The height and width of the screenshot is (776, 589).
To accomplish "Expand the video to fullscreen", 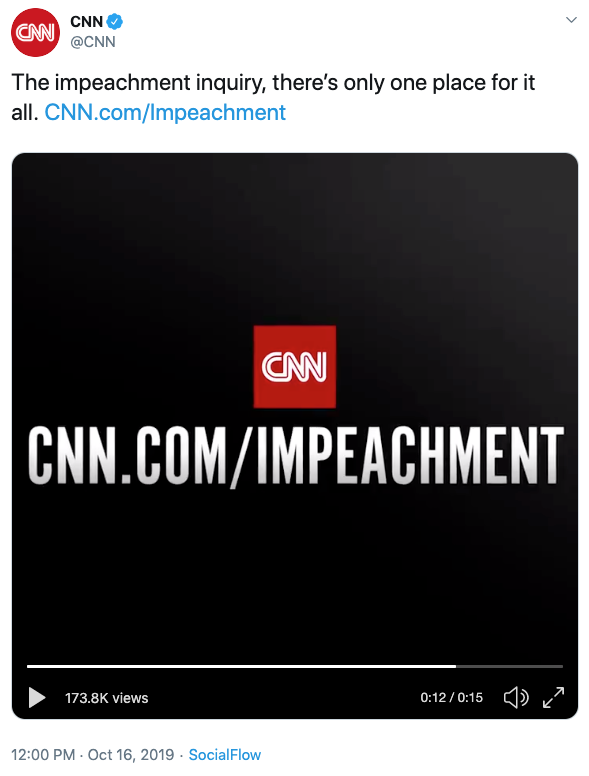I will click(553, 697).
